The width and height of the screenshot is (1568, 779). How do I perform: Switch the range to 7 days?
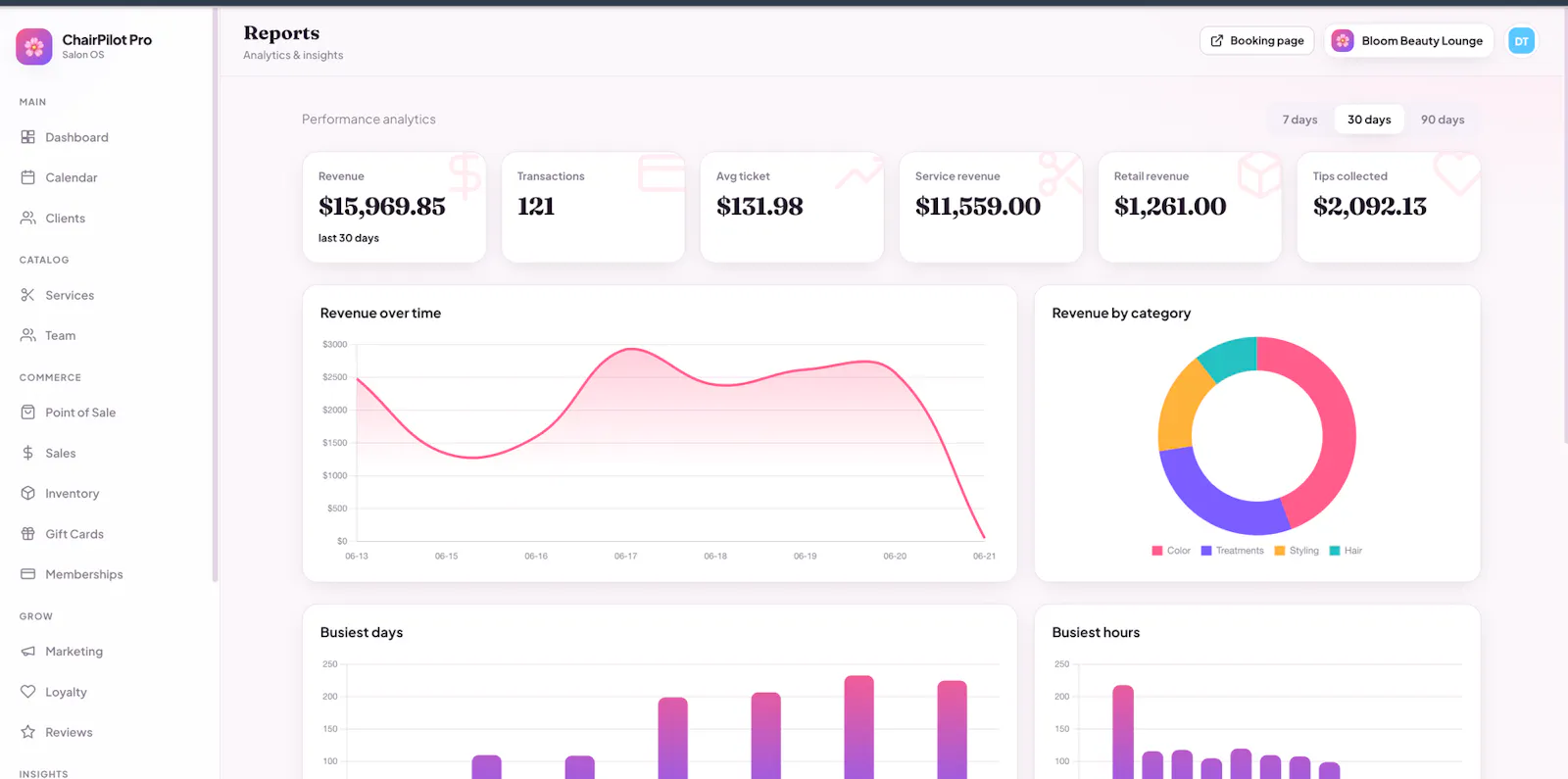click(x=1299, y=120)
